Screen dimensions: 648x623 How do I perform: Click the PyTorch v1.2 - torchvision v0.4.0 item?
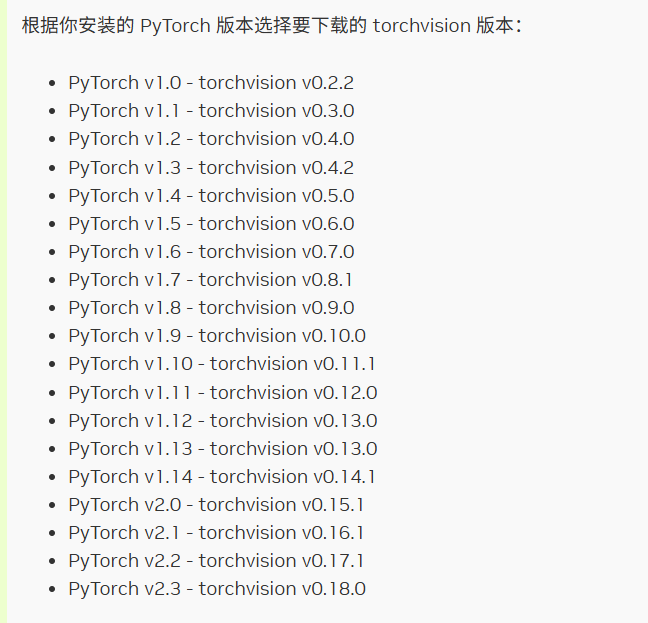(x=211, y=139)
